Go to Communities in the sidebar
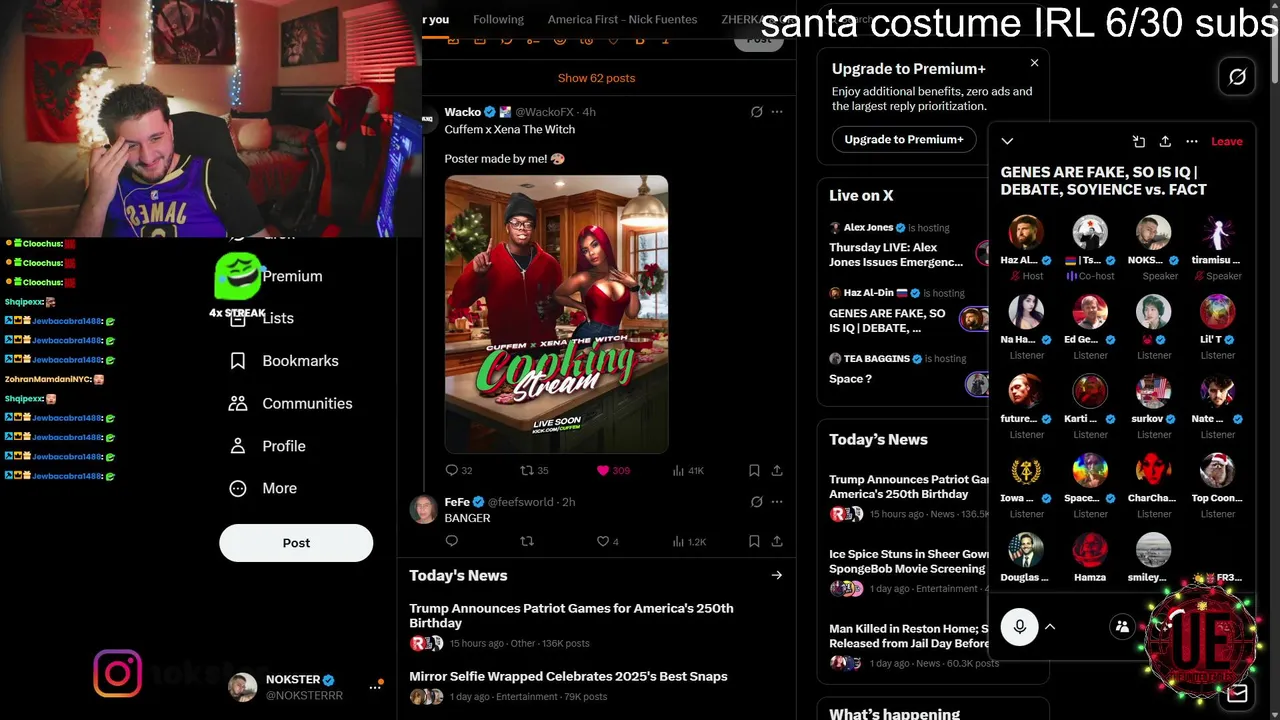The height and width of the screenshot is (720, 1280). pos(291,403)
